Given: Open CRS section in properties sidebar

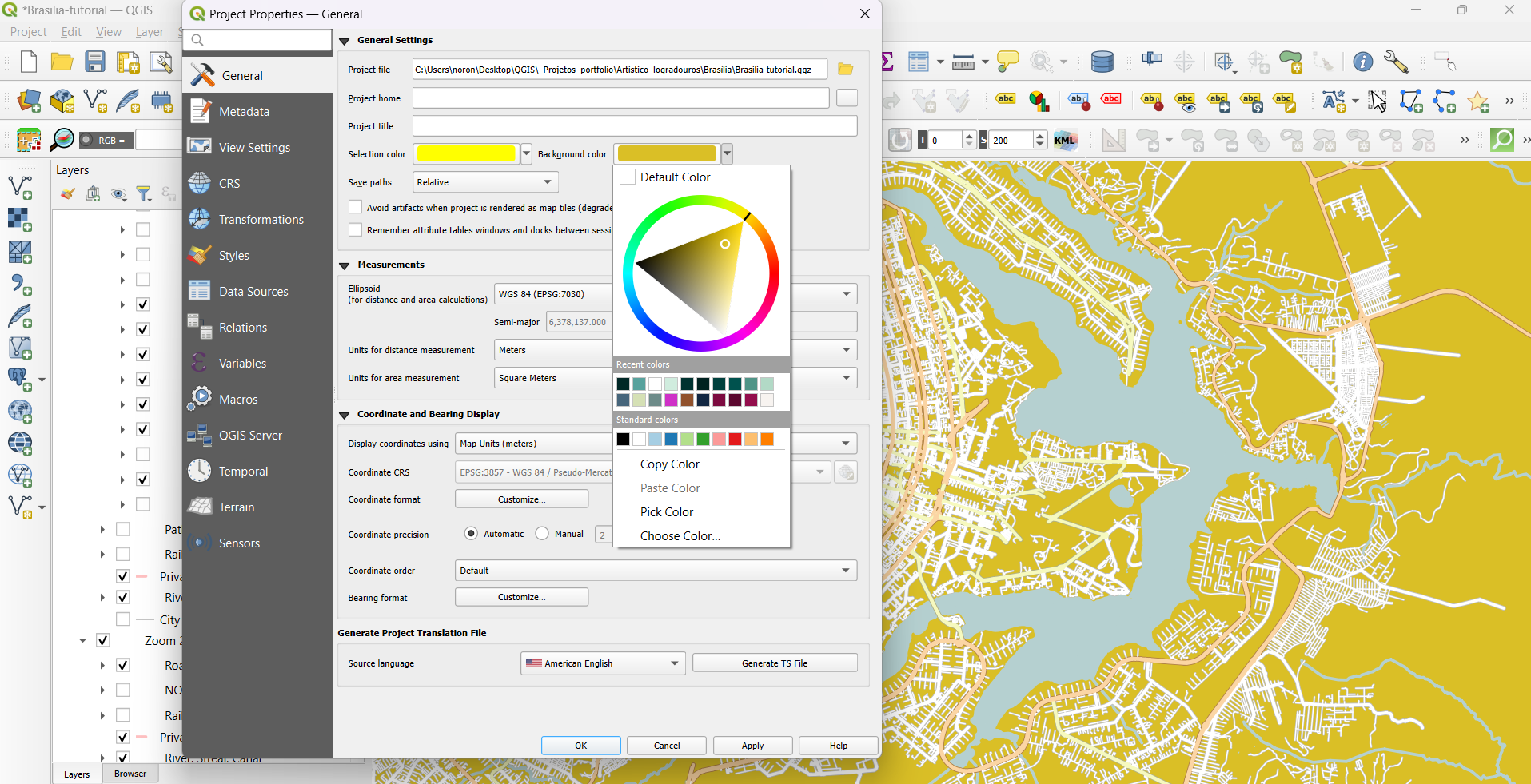Looking at the screenshot, I should 257,183.
